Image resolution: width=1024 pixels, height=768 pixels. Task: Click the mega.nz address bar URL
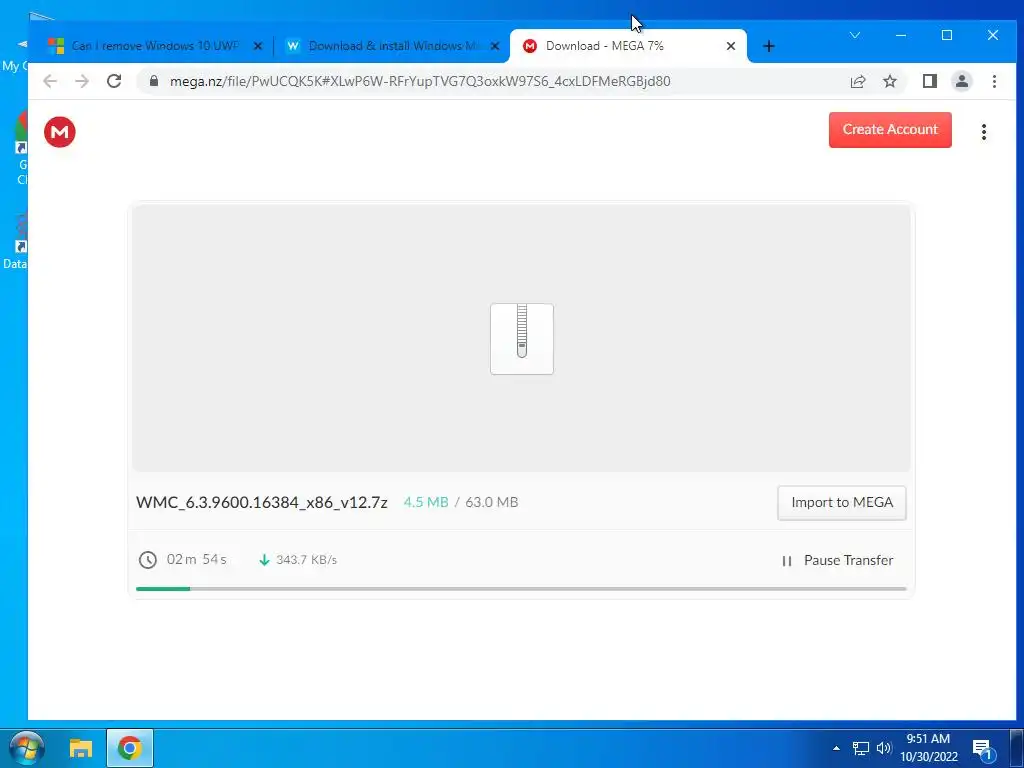click(x=420, y=81)
